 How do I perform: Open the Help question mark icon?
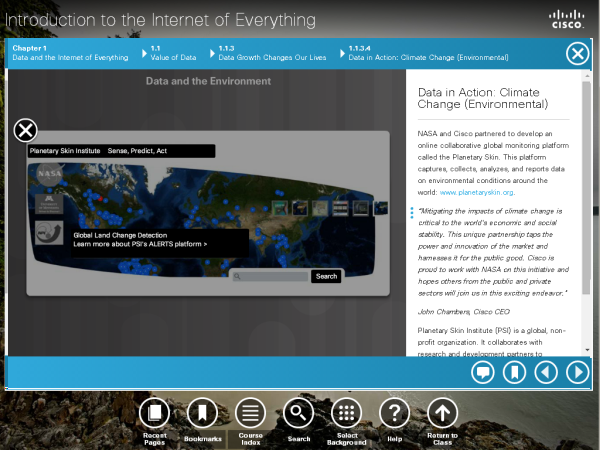pos(394,412)
